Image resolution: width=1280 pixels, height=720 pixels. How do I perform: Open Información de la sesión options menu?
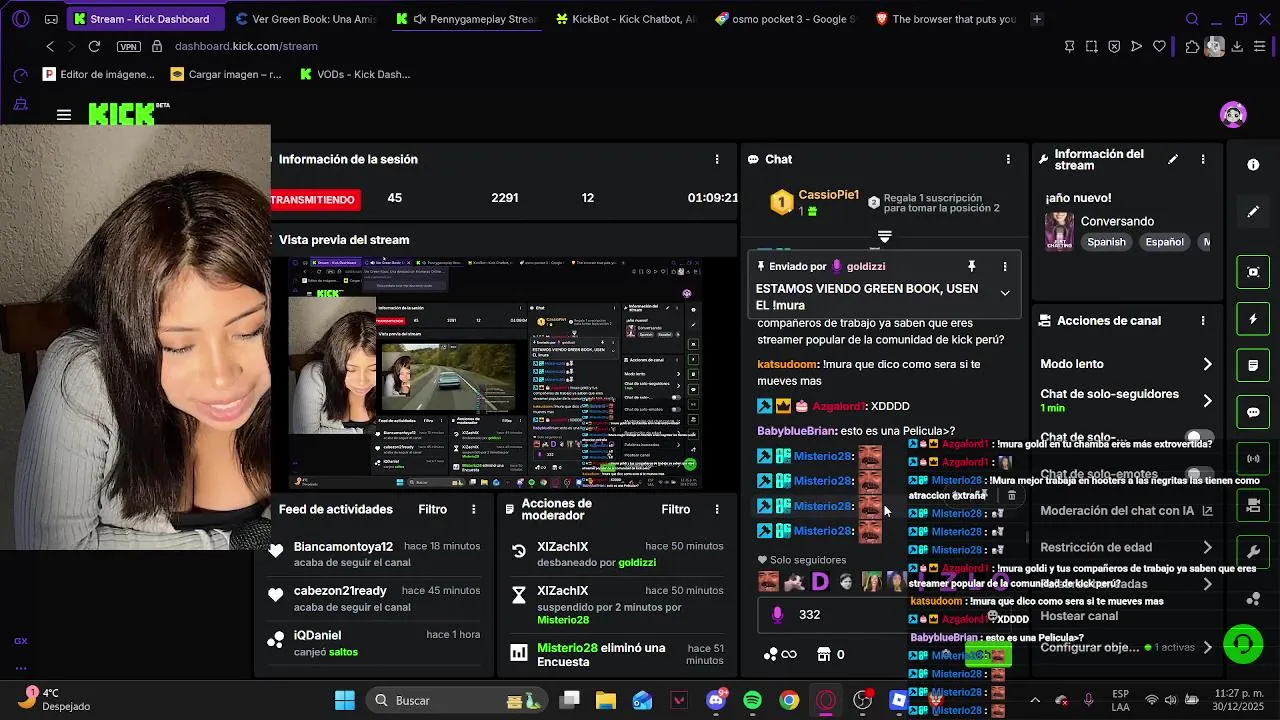coord(716,159)
